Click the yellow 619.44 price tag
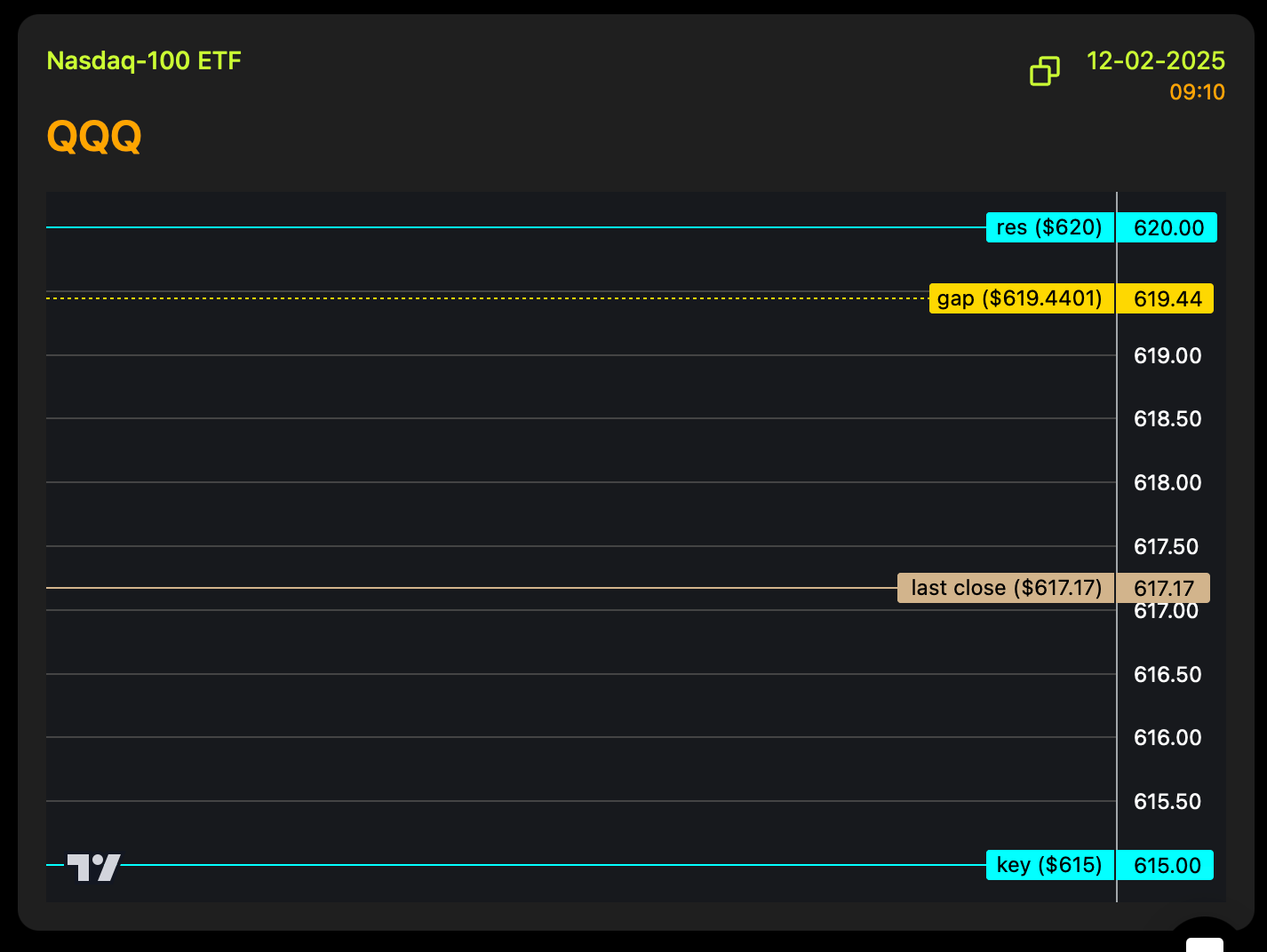This screenshot has height=952, width=1267. coord(1166,299)
